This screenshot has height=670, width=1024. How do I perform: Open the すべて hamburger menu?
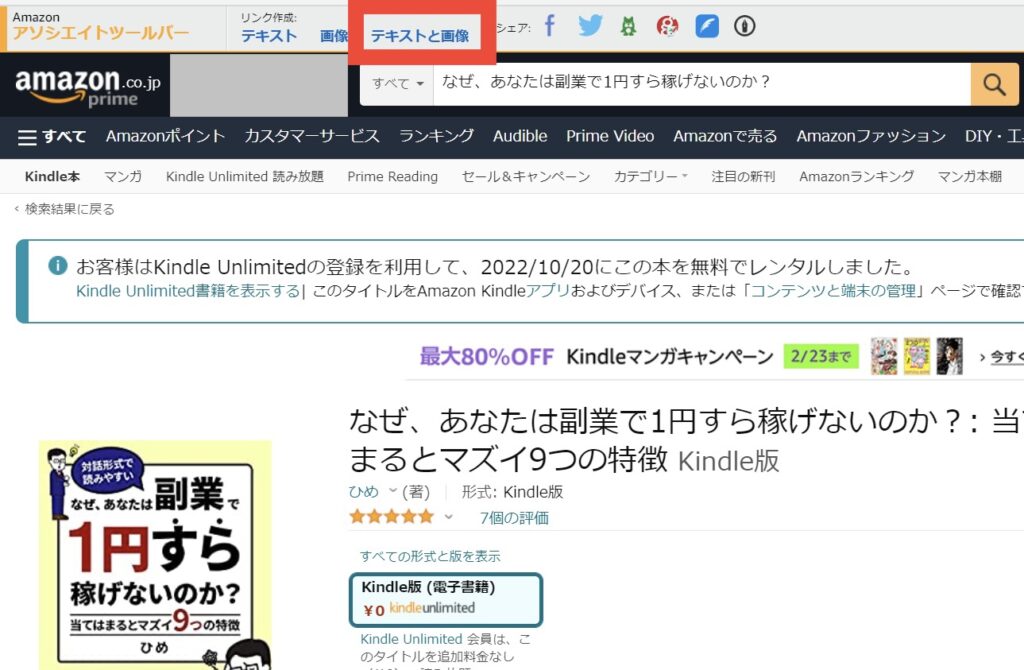(x=50, y=136)
